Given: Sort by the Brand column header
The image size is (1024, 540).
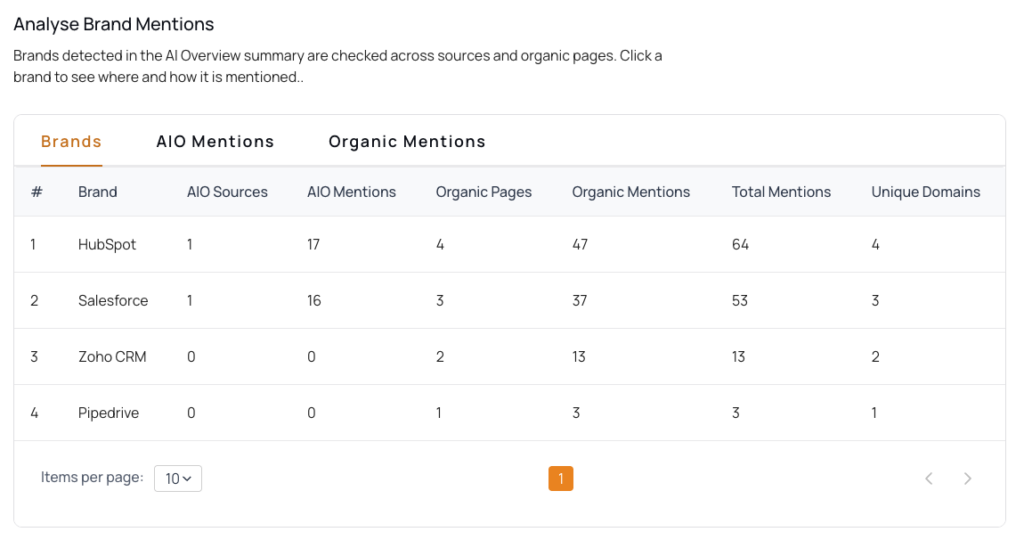Looking at the screenshot, I should [x=98, y=192].
